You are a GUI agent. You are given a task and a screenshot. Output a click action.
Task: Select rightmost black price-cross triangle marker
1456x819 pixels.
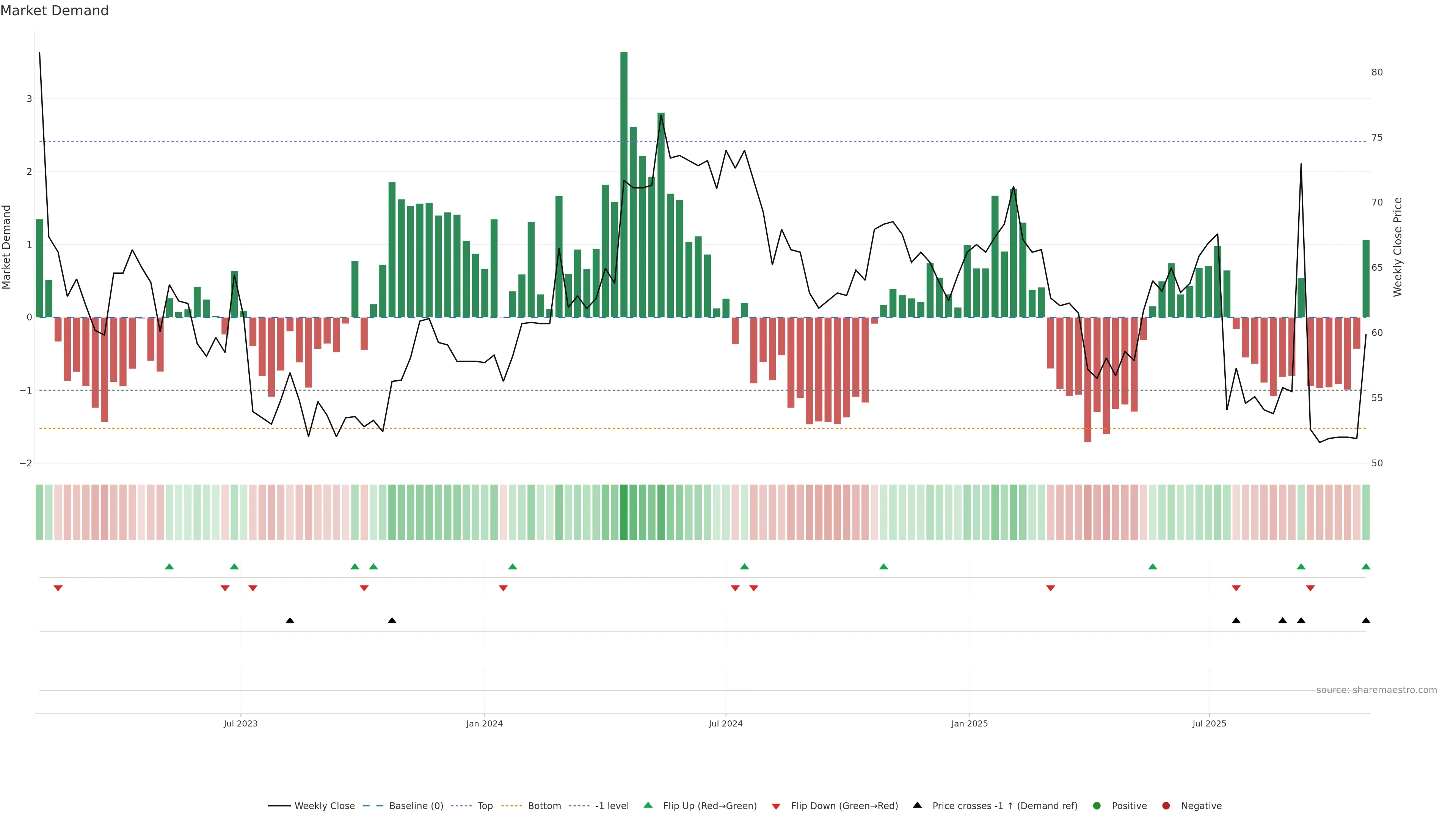pos(1366,621)
